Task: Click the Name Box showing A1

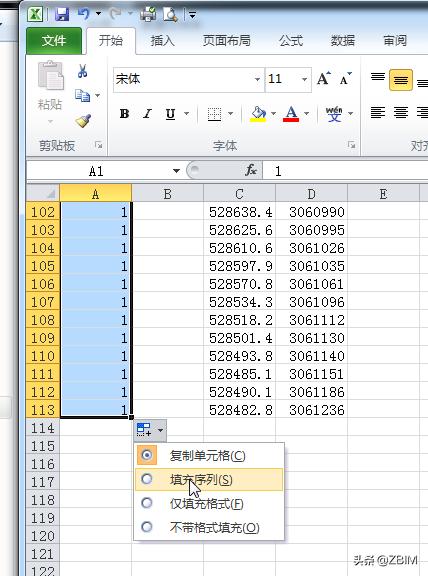Action: (97, 171)
